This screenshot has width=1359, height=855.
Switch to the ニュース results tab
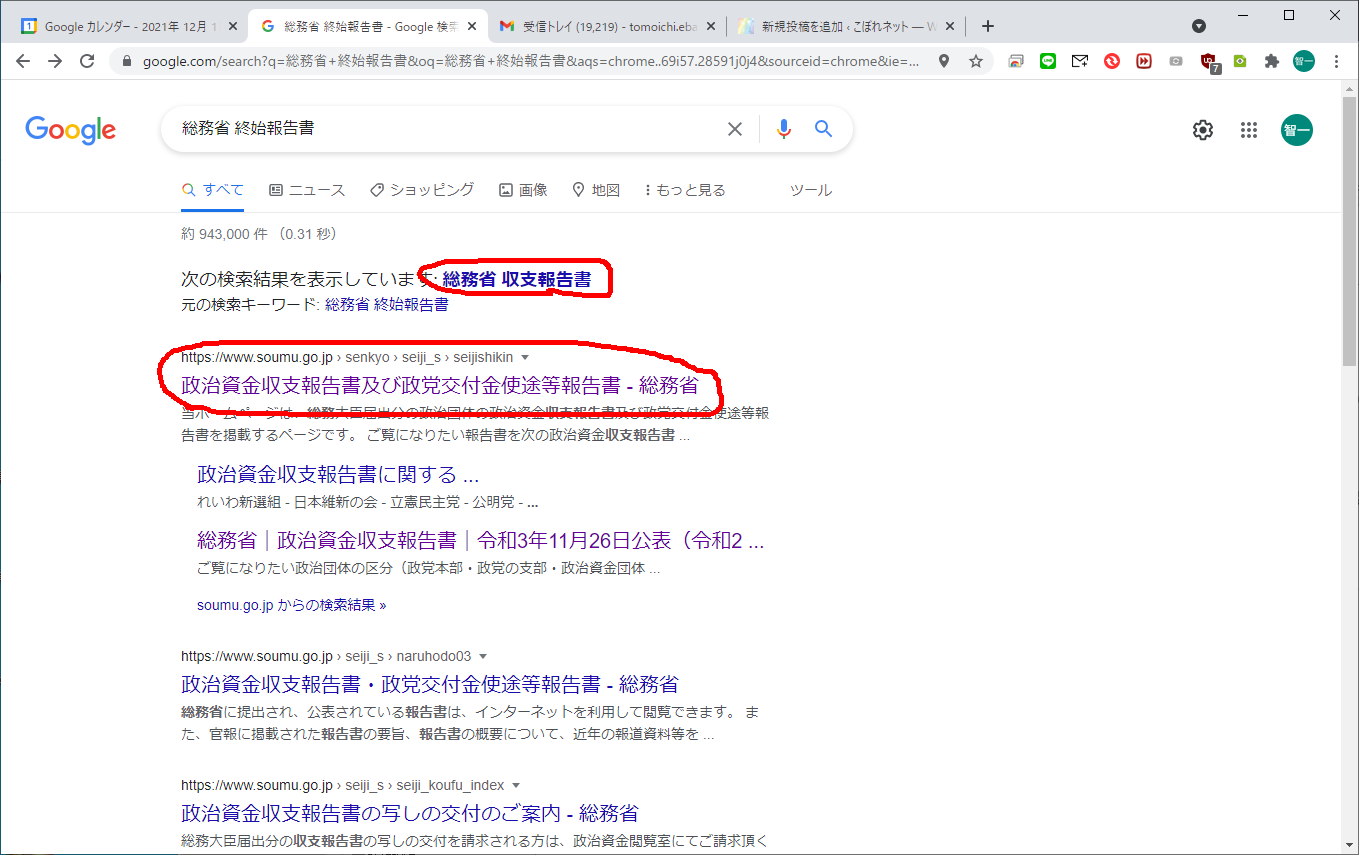[307, 190]
